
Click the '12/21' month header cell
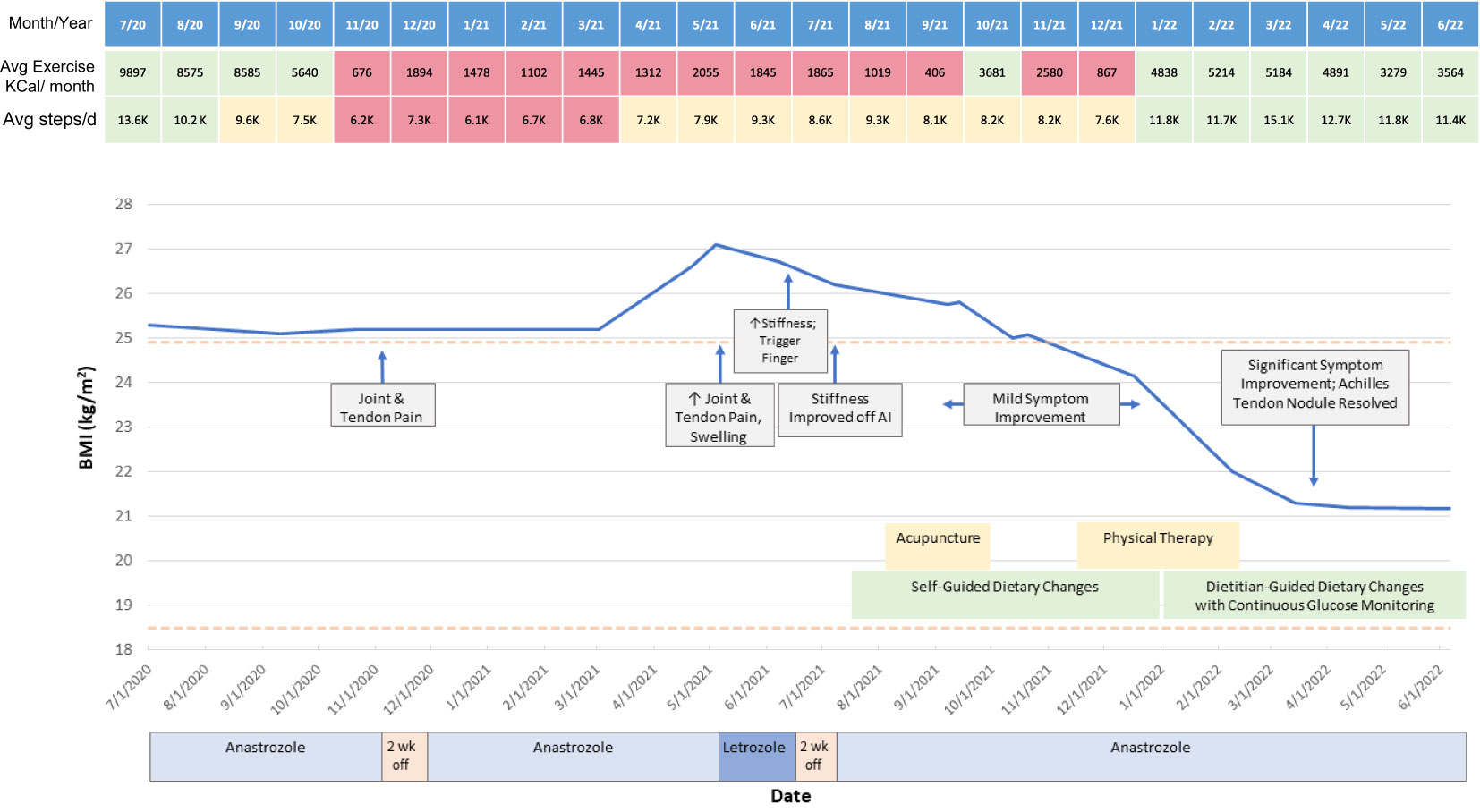1106,24
